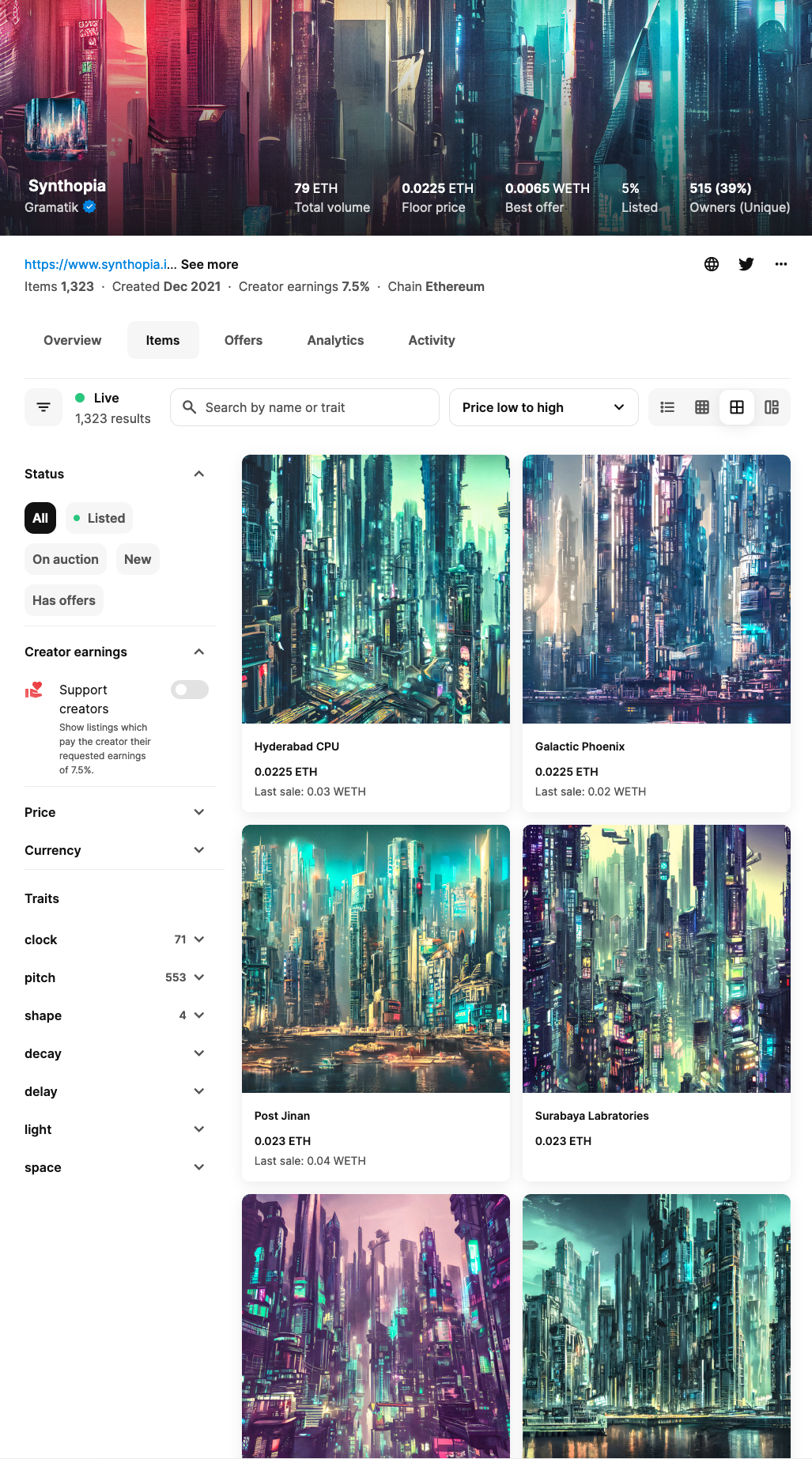
Task: Open the Analytics tab
Action: coord(336,340)
